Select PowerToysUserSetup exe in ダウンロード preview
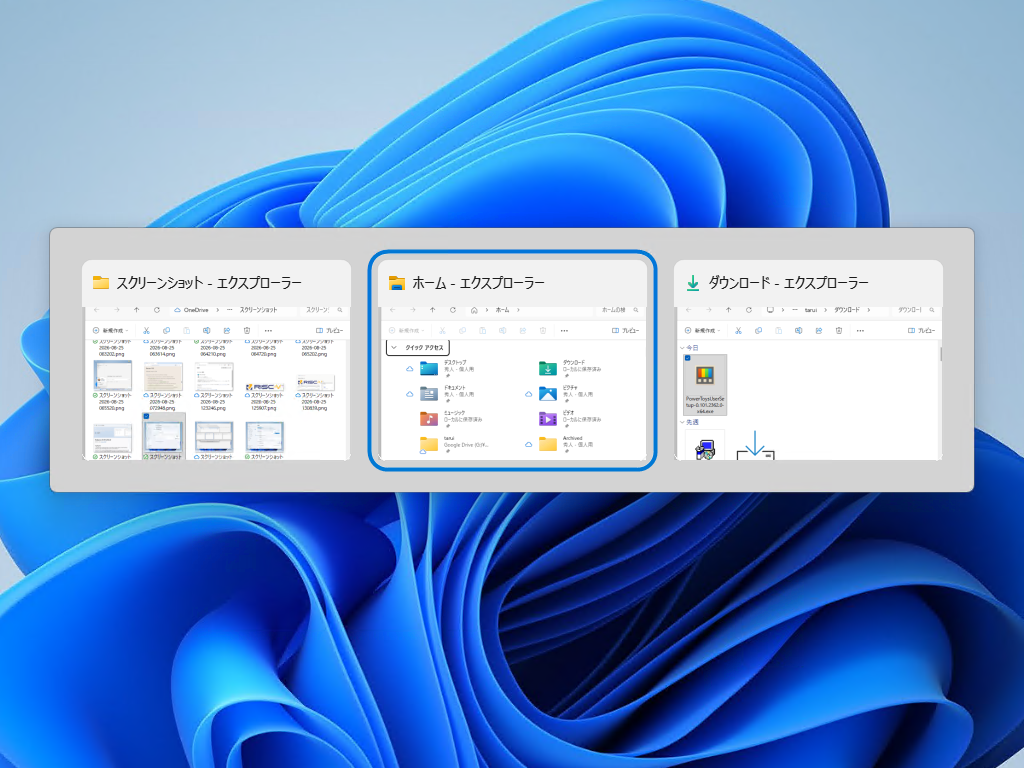The width and height of the screenshot is (1024, 768). coord(705,385)
